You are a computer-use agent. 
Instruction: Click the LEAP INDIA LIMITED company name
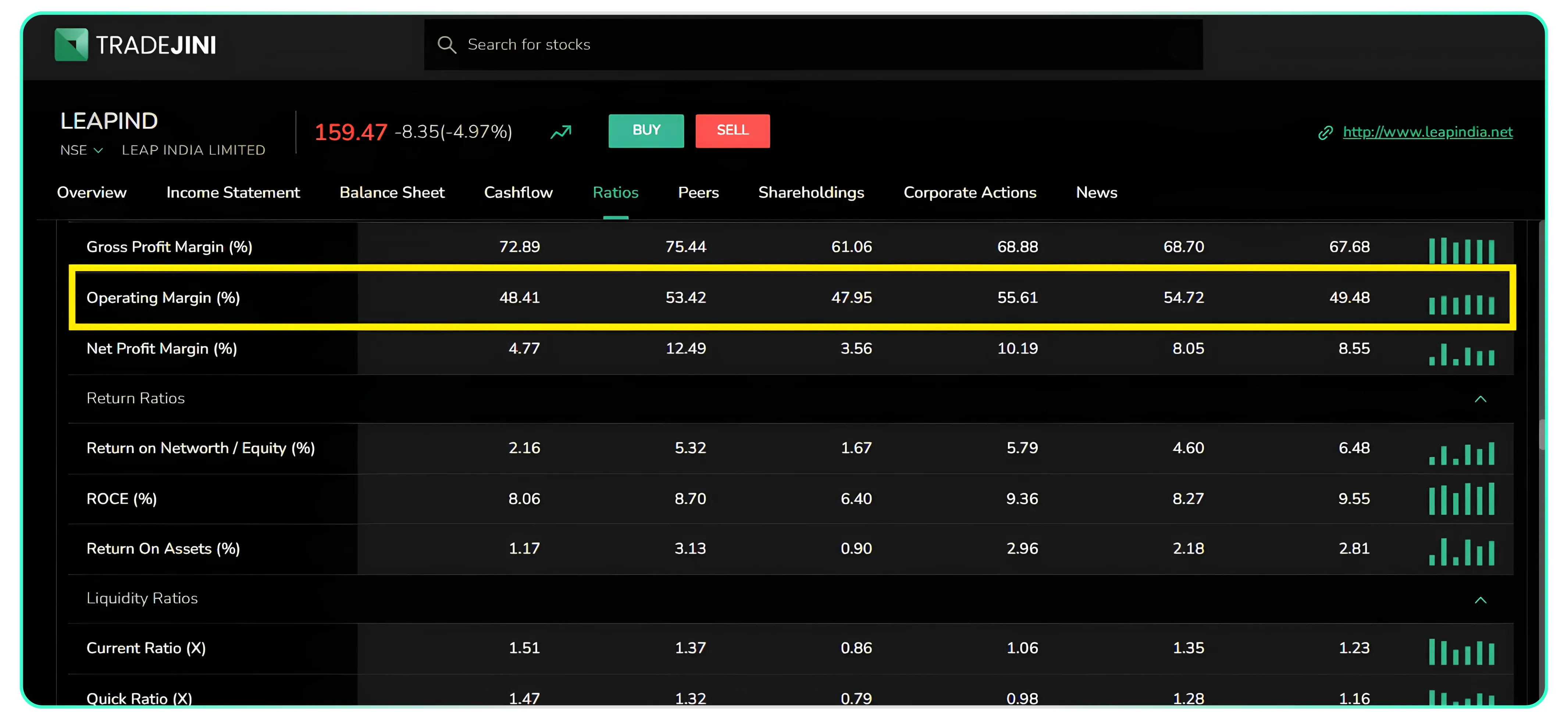click(x=193, y=150)
